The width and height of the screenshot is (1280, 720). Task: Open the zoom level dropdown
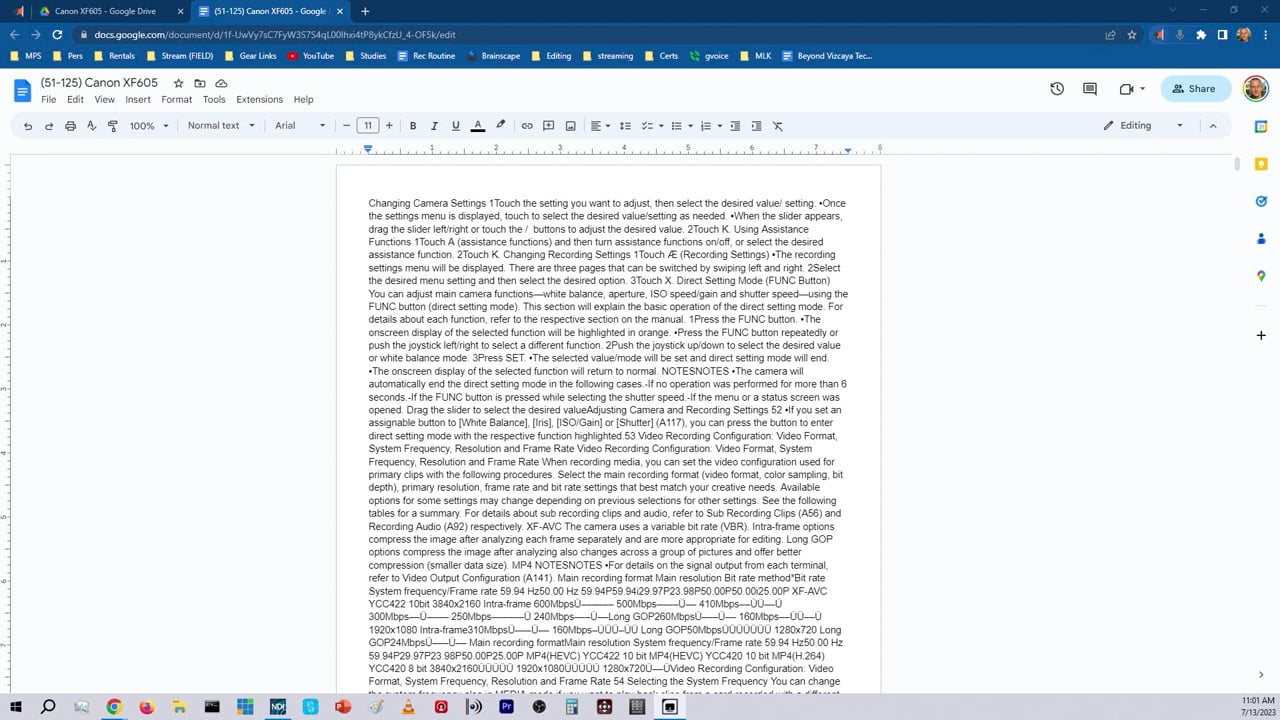click(150, 126)
